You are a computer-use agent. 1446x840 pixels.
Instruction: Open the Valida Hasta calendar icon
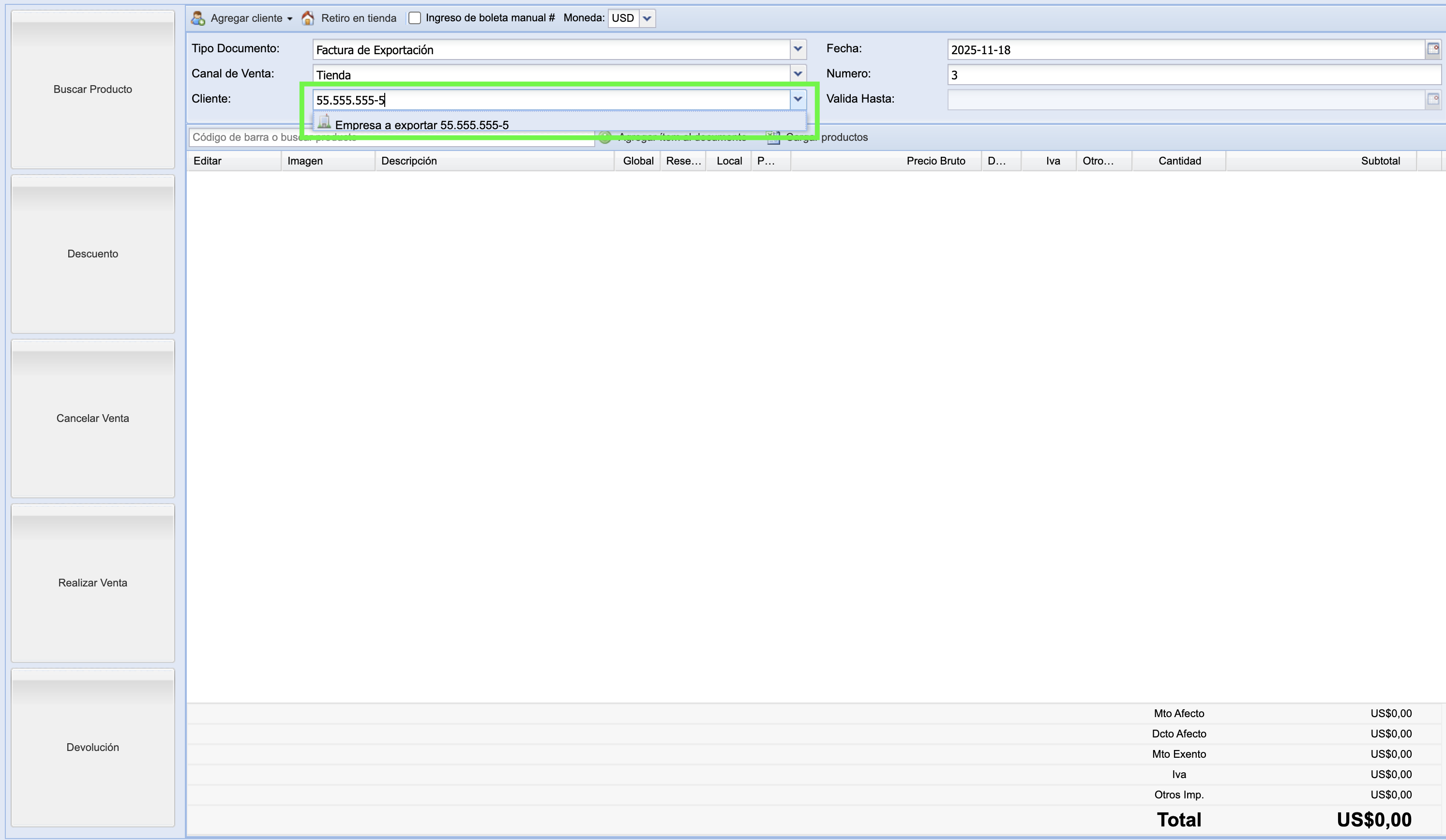[x=1433, y=99]
